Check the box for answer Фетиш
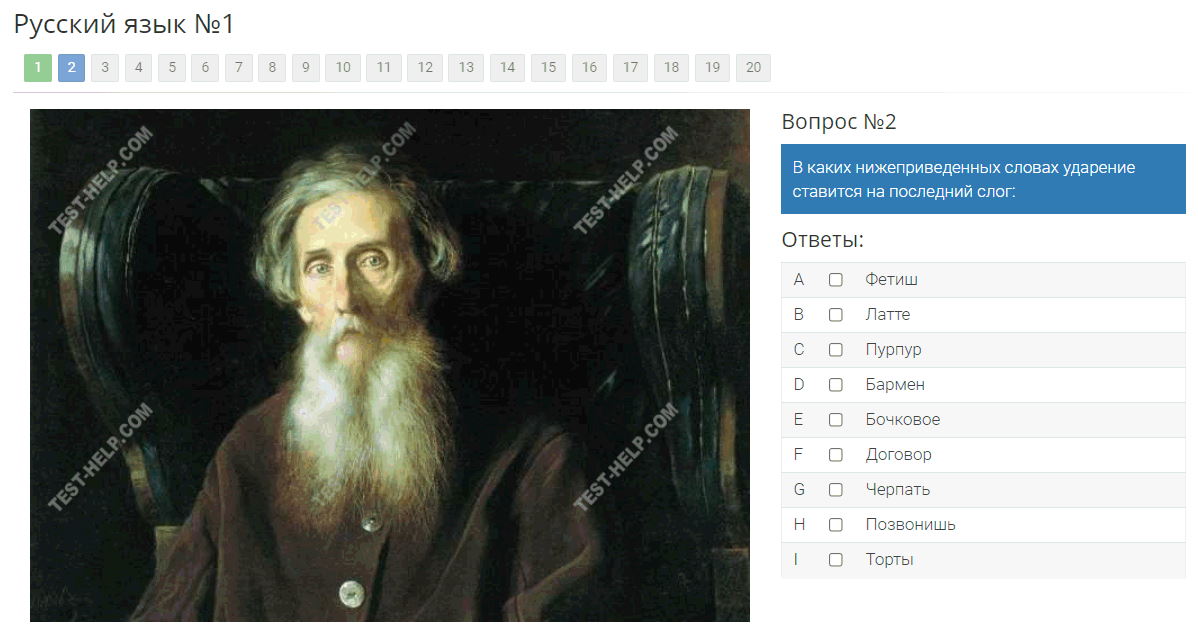Image resolution: width=1198 pixels, height=637 pixels. click(x=836, y=280)
